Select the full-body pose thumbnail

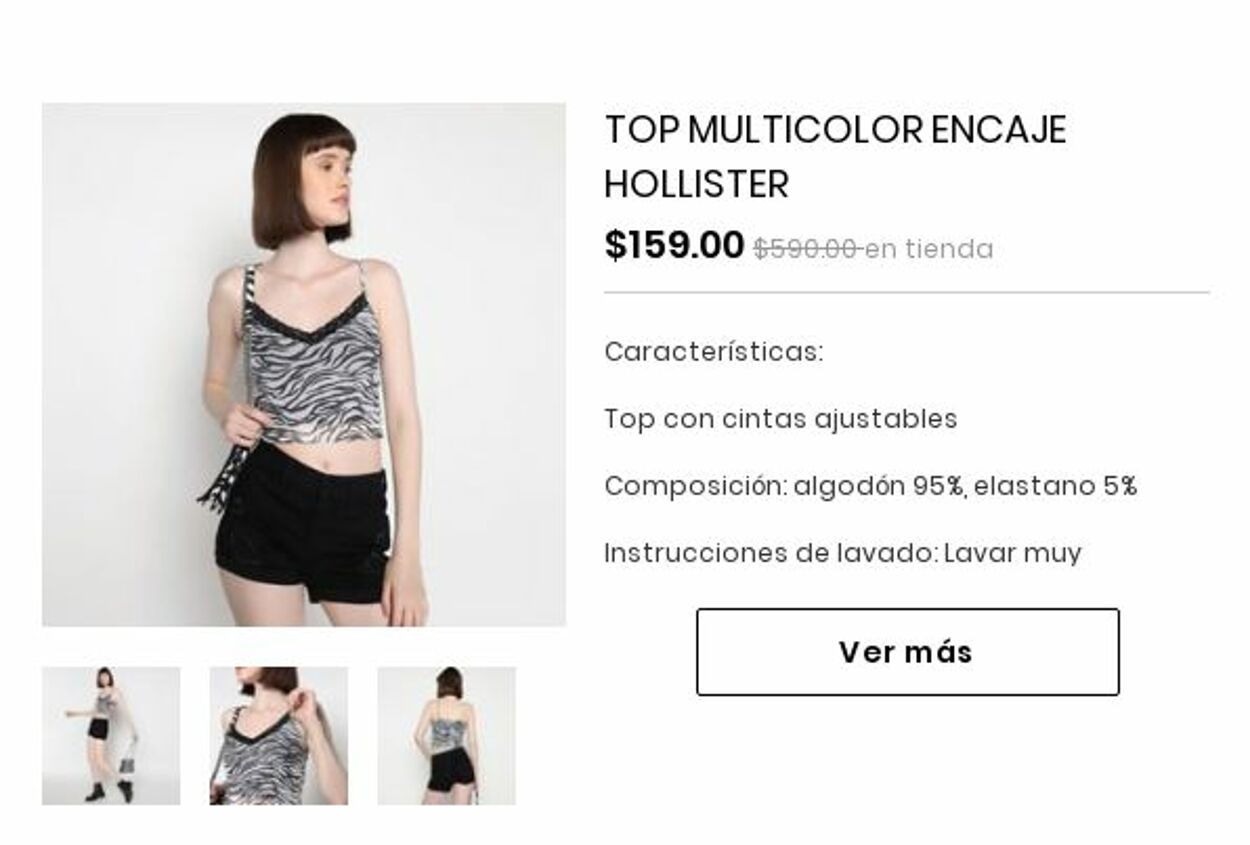111,736
